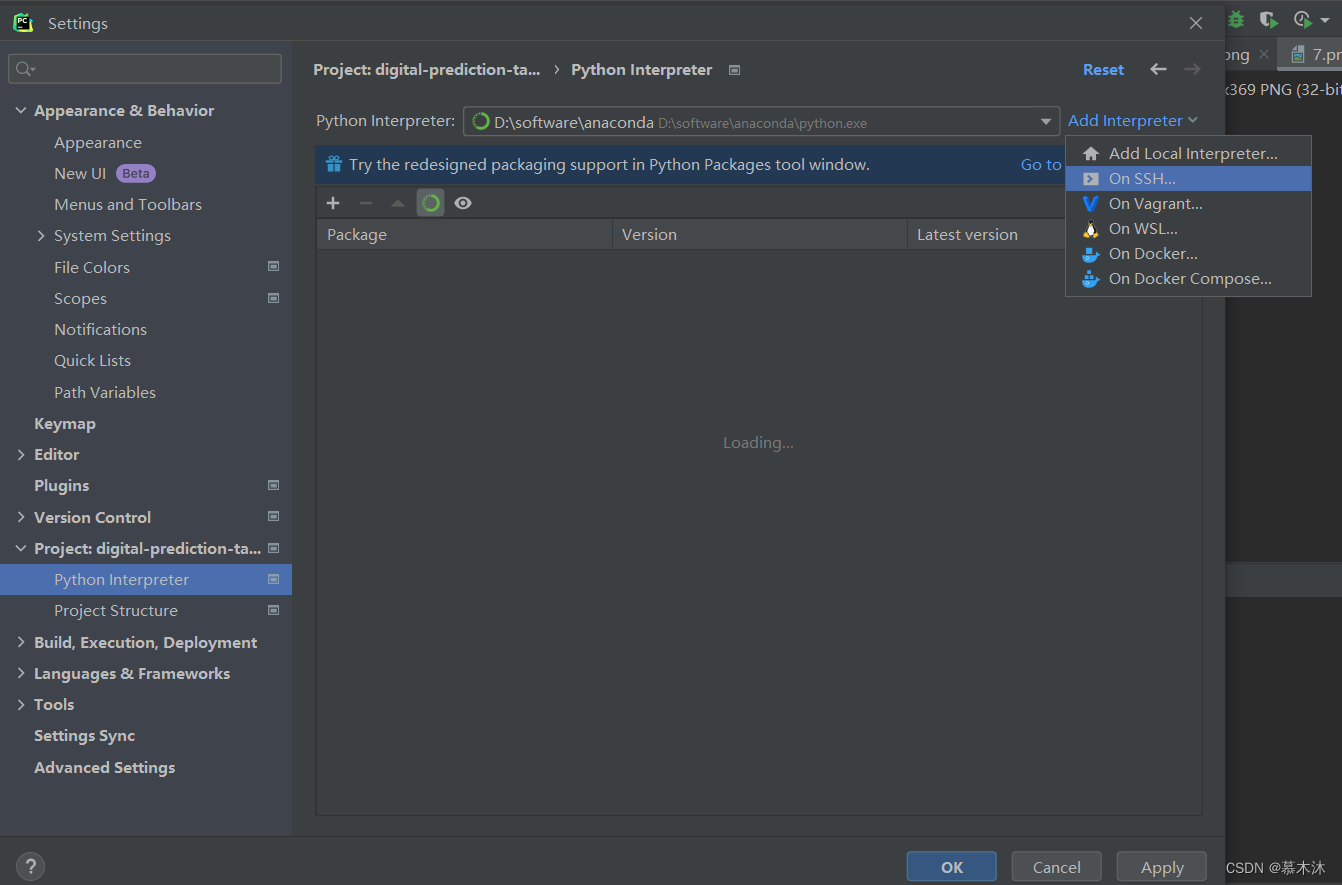Toggle the Use Conda package manager icon
Screen dimensions: 1342x885
tap(430, 203)
